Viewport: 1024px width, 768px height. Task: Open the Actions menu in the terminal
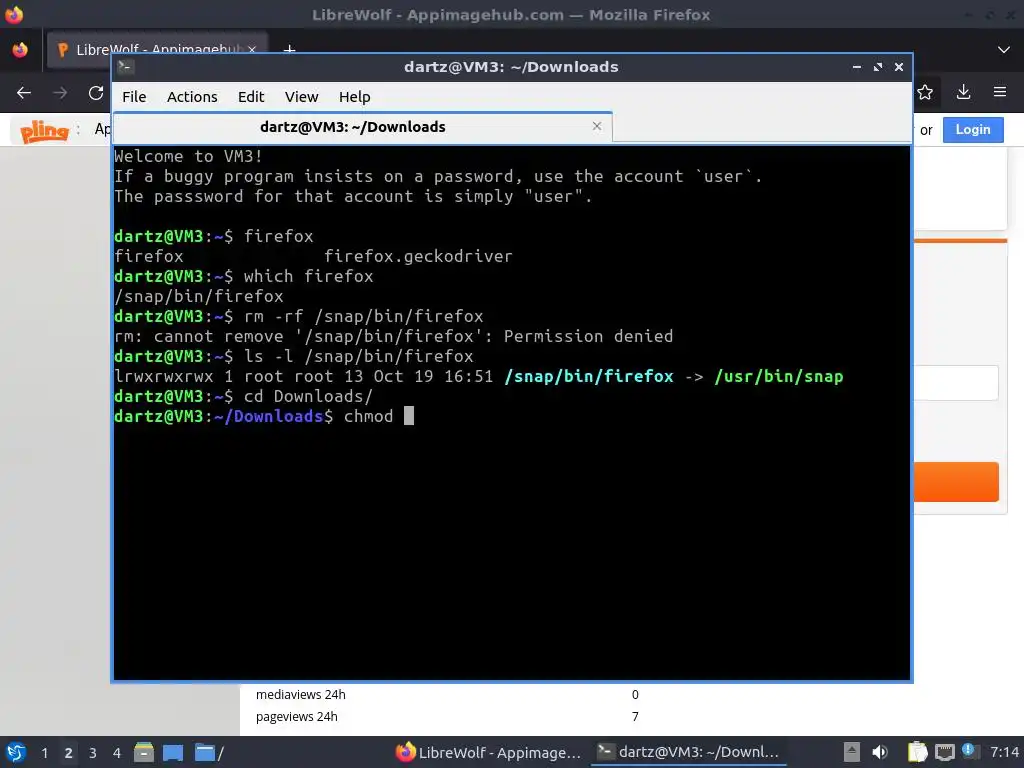(192, 97)
